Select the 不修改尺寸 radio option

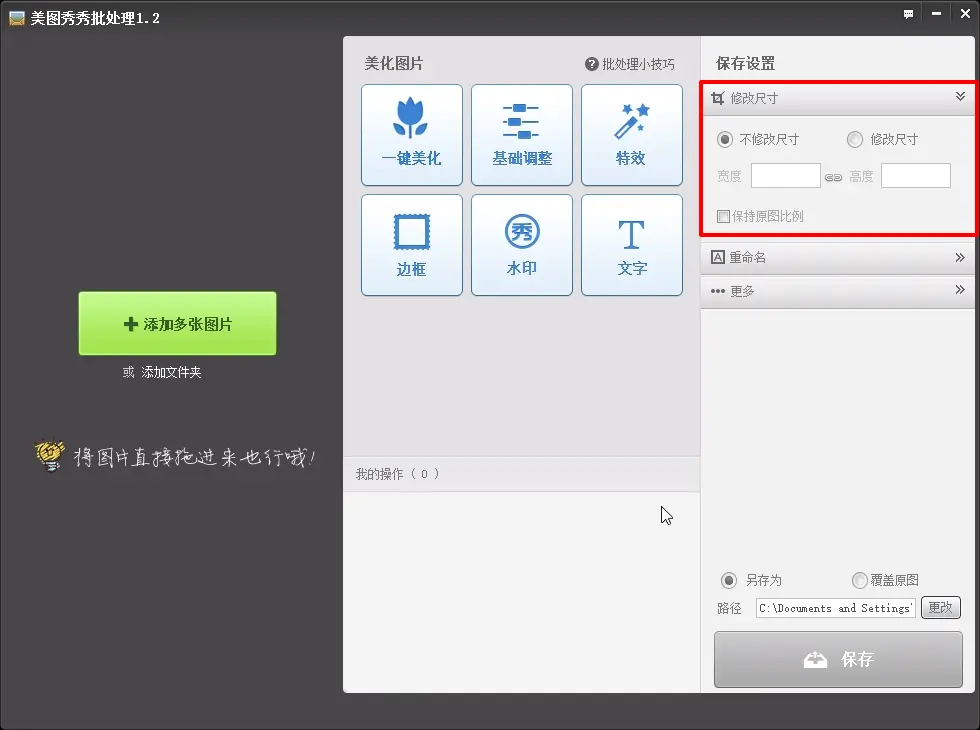coord(724,139)
